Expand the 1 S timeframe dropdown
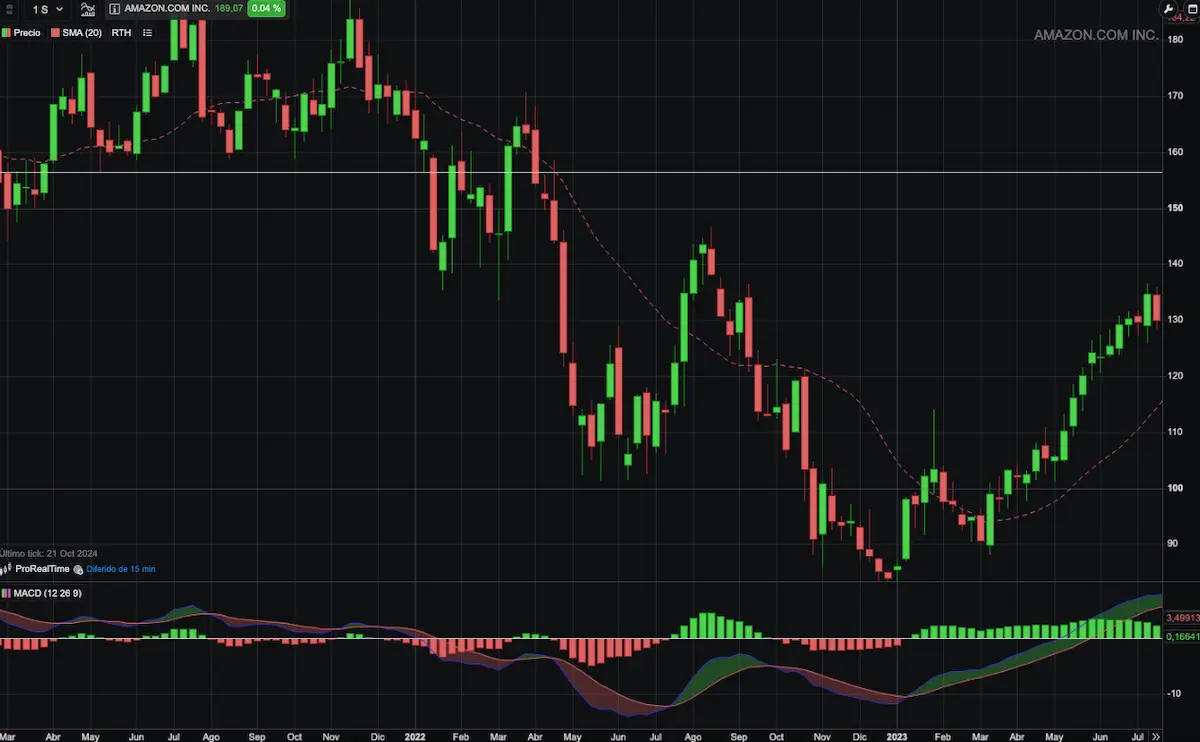The width and height of the screenshot is (1200, 742). (x=47, y=9)
